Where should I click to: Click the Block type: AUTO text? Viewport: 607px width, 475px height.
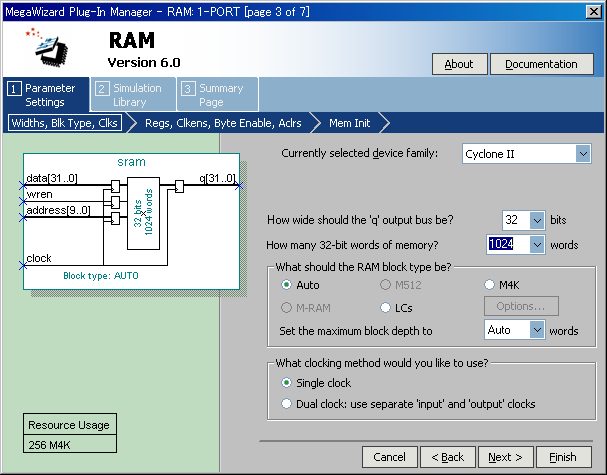101,276
